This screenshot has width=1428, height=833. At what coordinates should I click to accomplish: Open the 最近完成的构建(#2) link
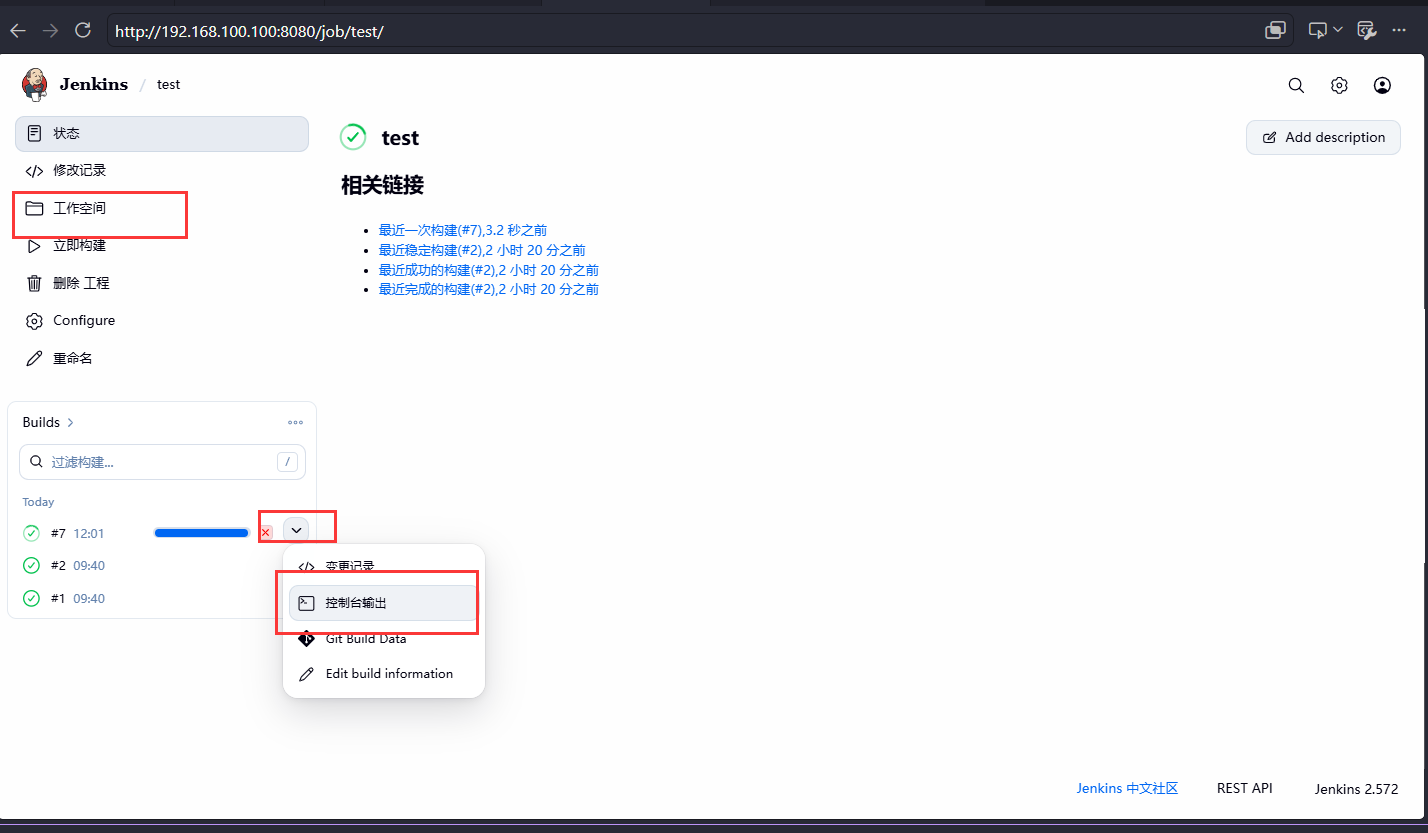tap(489, 289)
